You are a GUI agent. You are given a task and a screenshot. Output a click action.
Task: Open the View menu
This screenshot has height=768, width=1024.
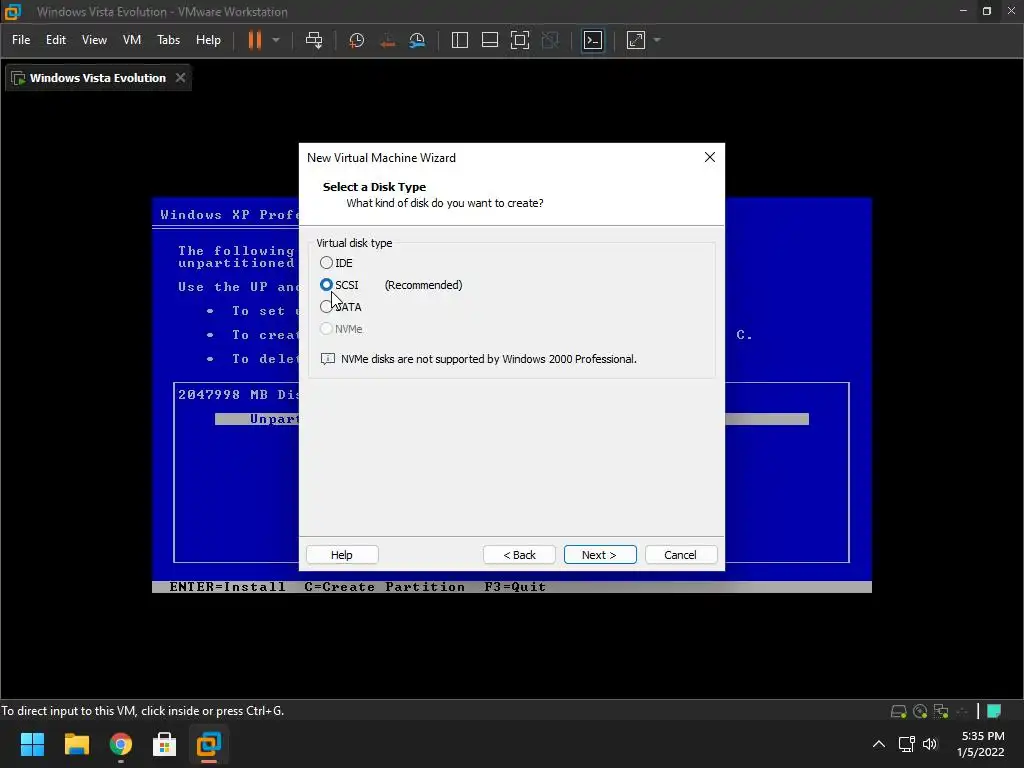pos(94,40)
